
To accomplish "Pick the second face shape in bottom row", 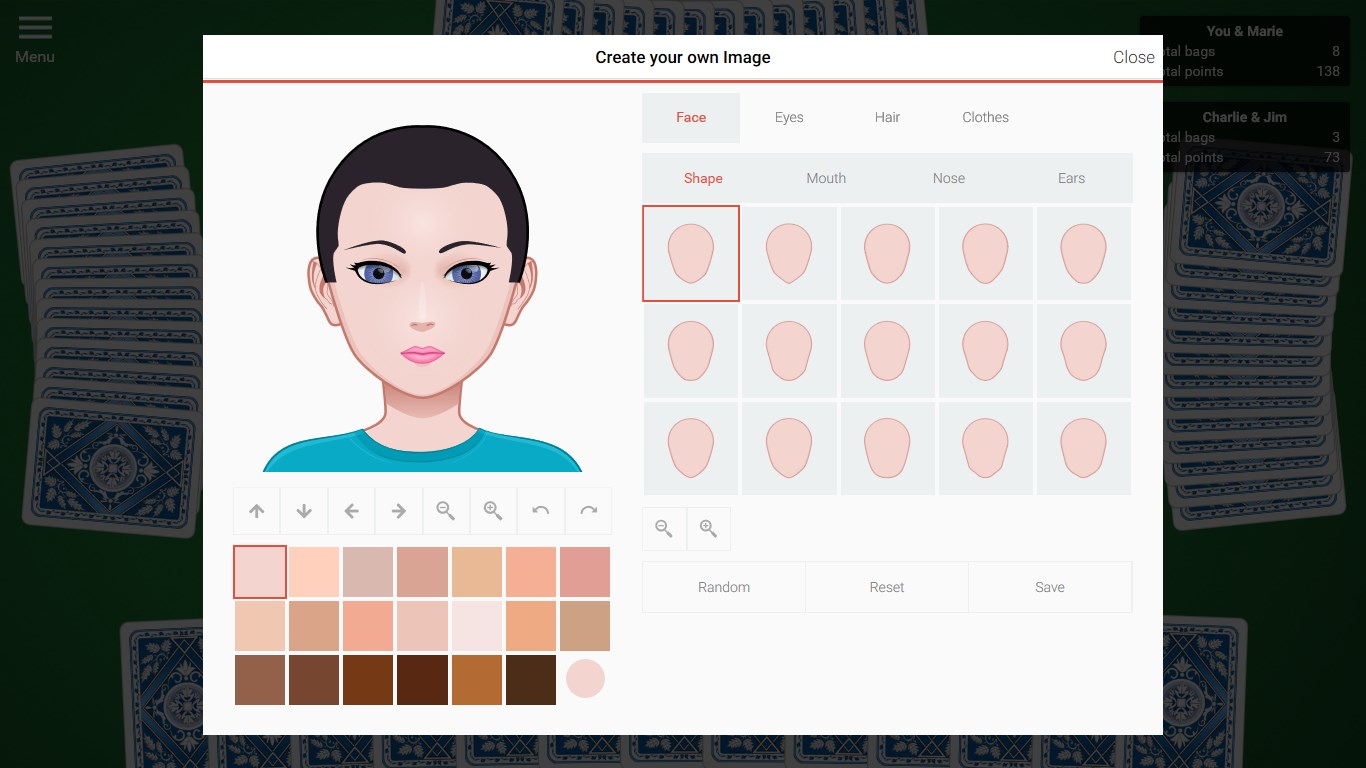I will pos(789,448).
